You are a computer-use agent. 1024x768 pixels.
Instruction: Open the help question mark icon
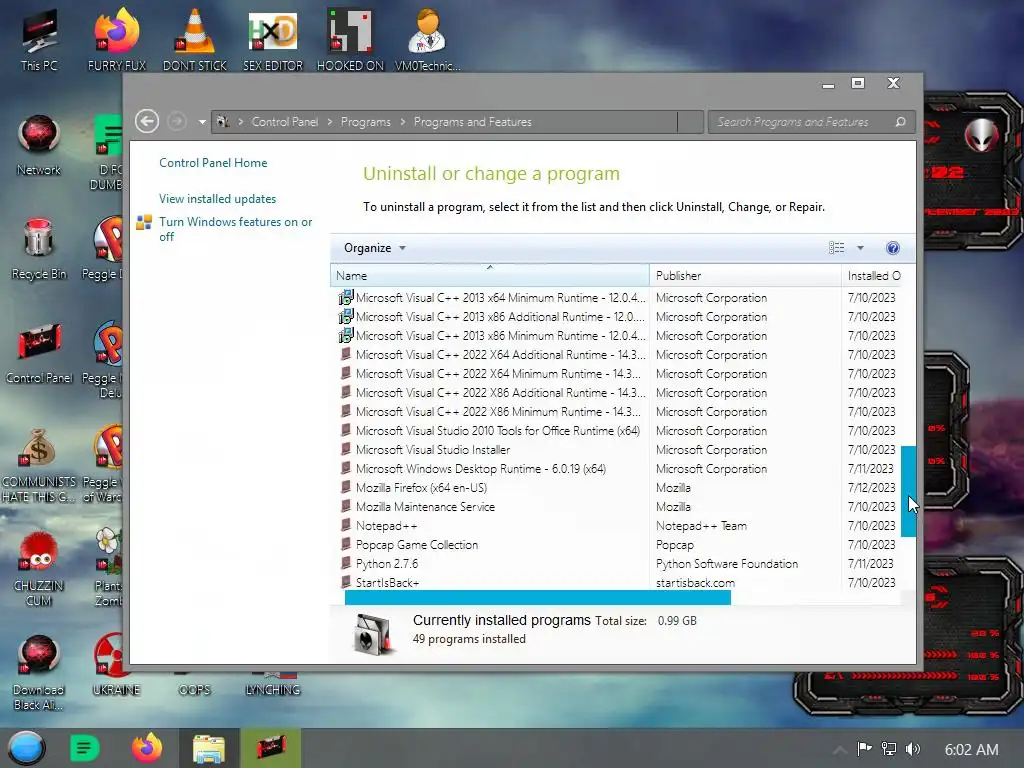point(893,248)
